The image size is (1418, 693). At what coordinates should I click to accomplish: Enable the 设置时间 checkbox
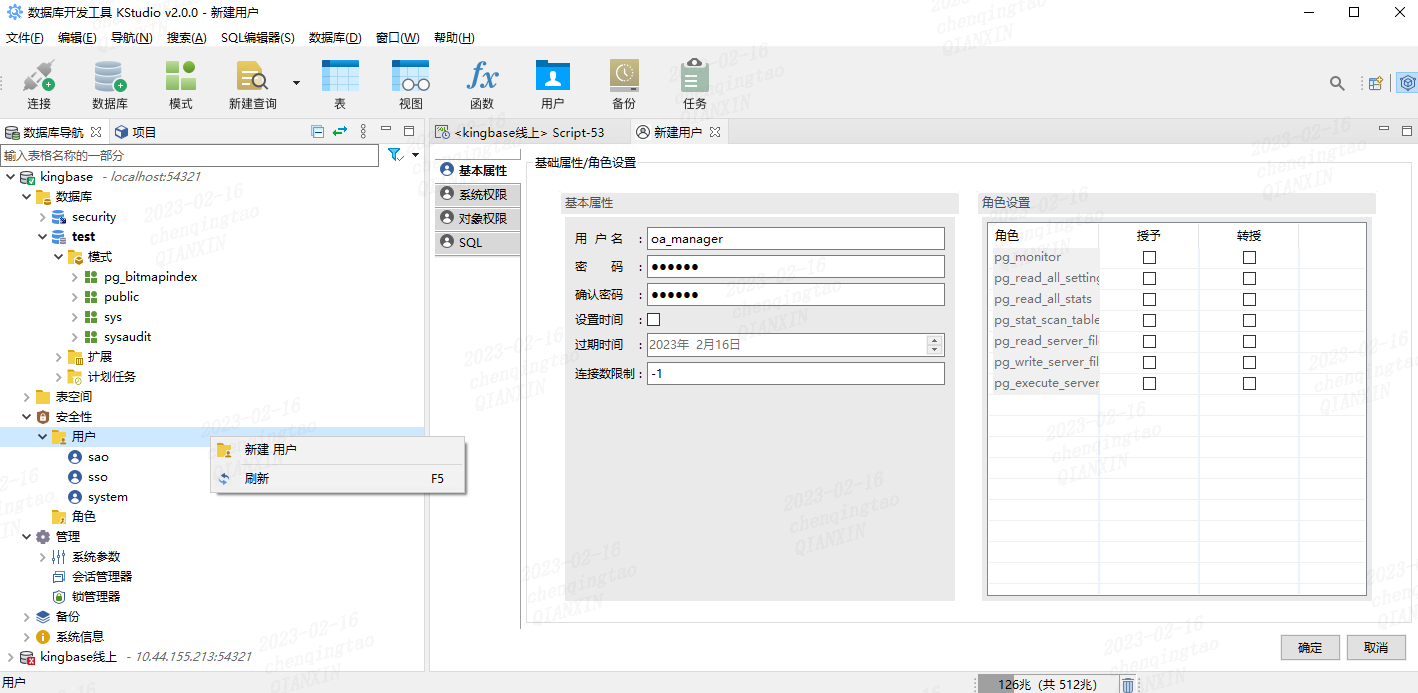pos(654,320)
